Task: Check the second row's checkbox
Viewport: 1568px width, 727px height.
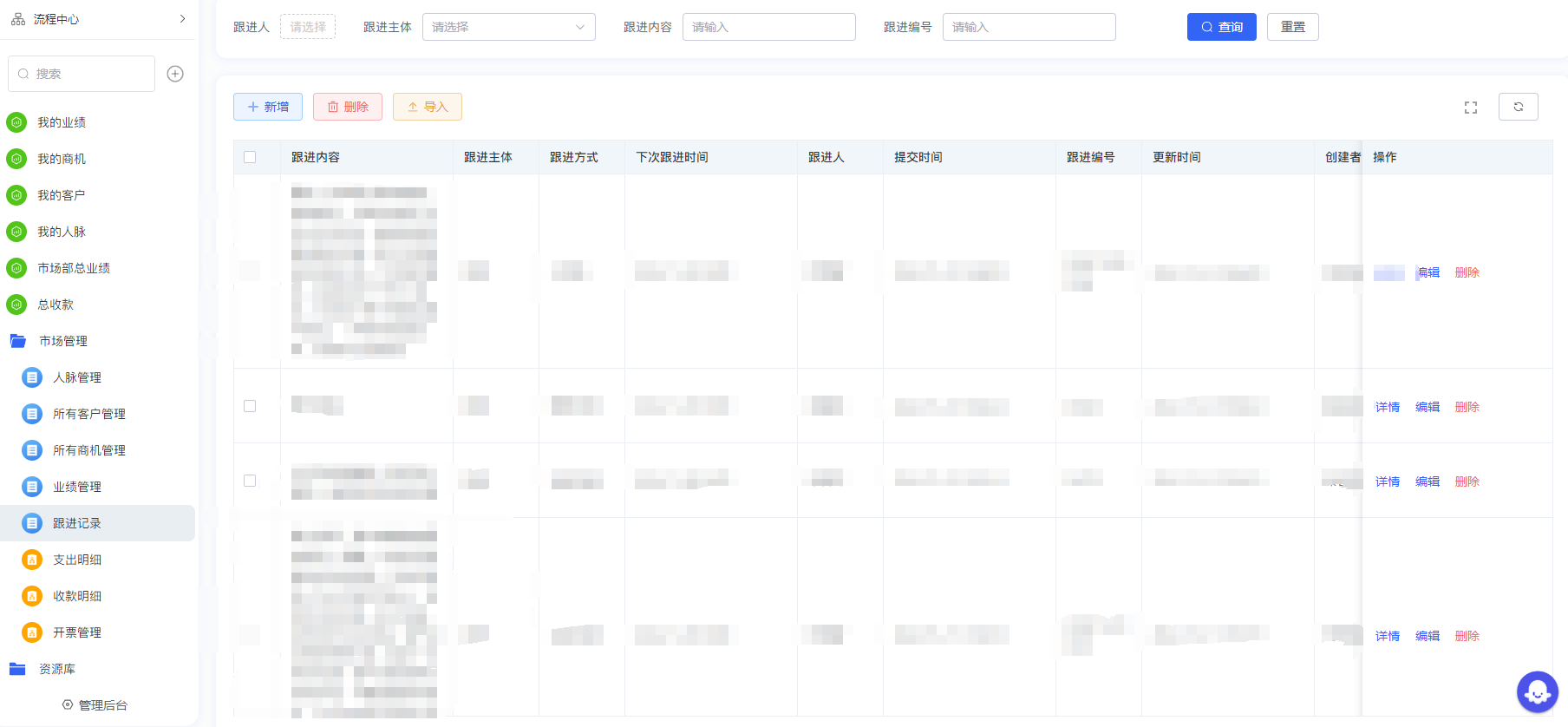Action: (250, 406)
